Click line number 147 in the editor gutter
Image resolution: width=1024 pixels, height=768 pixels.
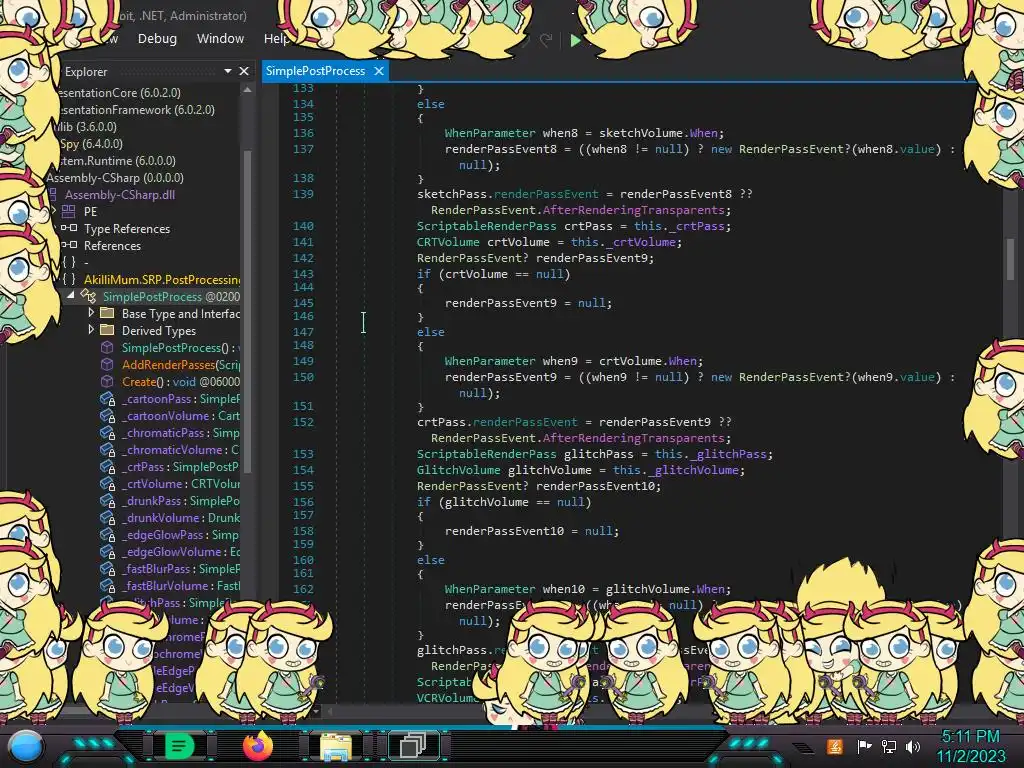pyautogui.click(x=303, y=332)
